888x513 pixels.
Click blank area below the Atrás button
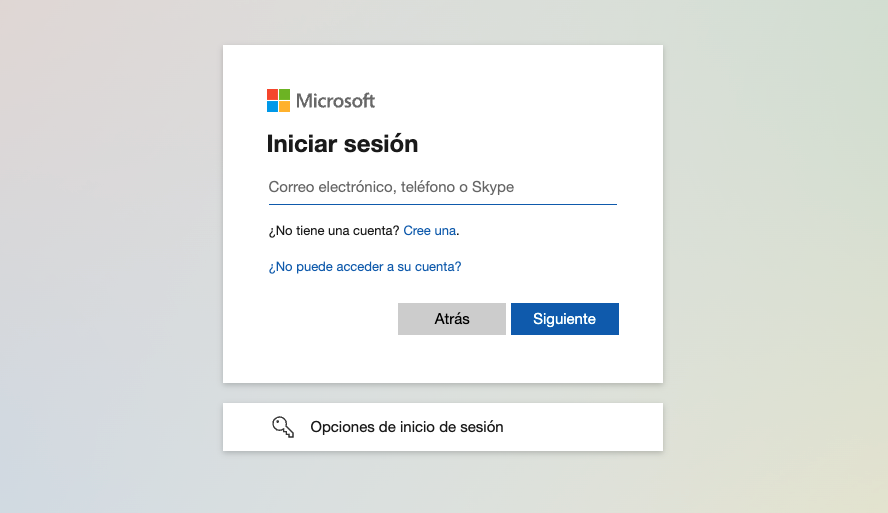coord(451,358)
